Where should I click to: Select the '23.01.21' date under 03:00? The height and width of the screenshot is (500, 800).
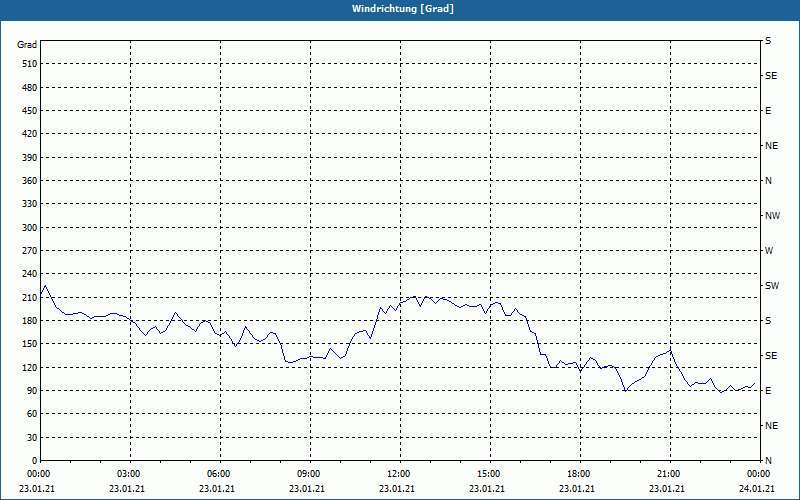[x=127, y=489]
